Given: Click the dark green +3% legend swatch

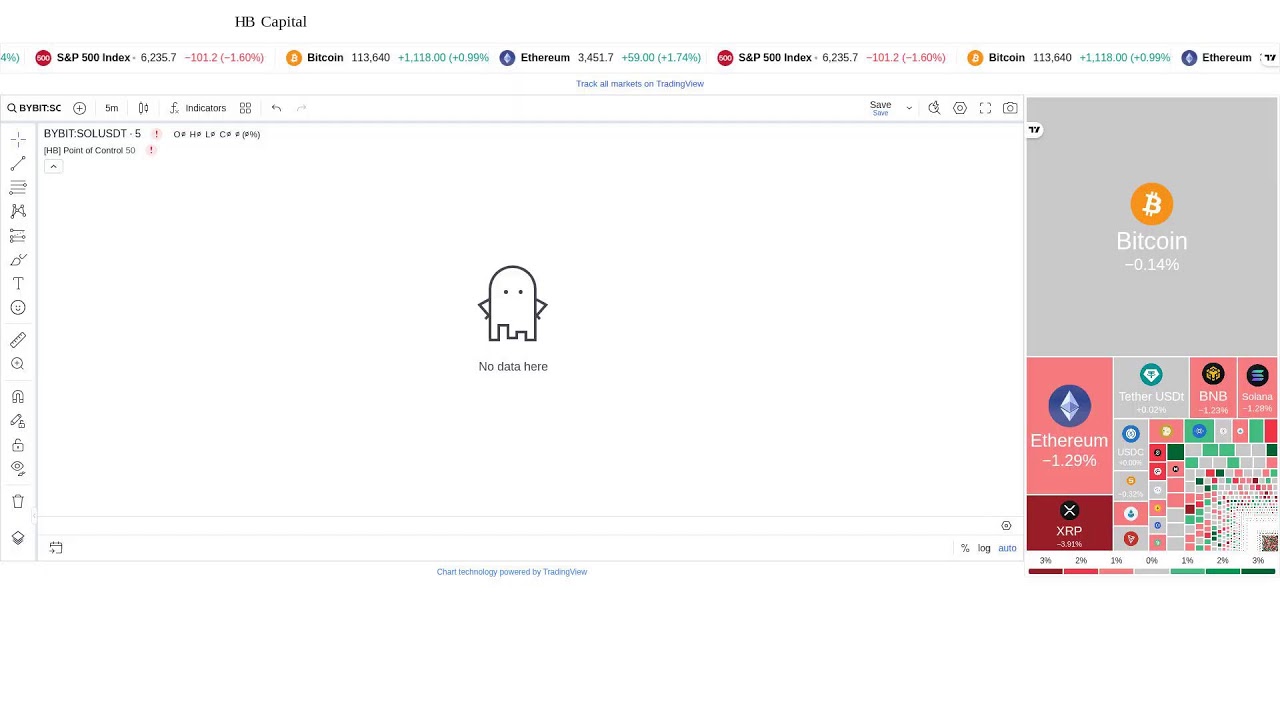Looking at the screenshot, I should pos(1258,571).
